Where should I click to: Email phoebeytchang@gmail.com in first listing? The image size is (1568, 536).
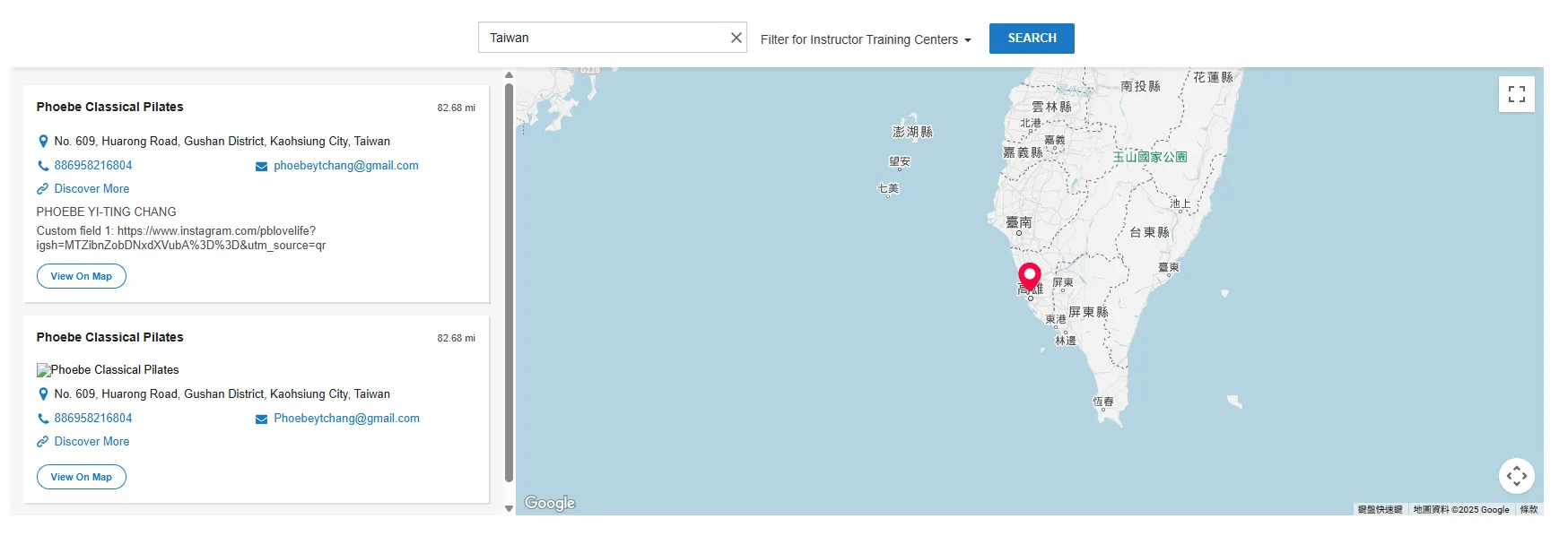(345, 166)
